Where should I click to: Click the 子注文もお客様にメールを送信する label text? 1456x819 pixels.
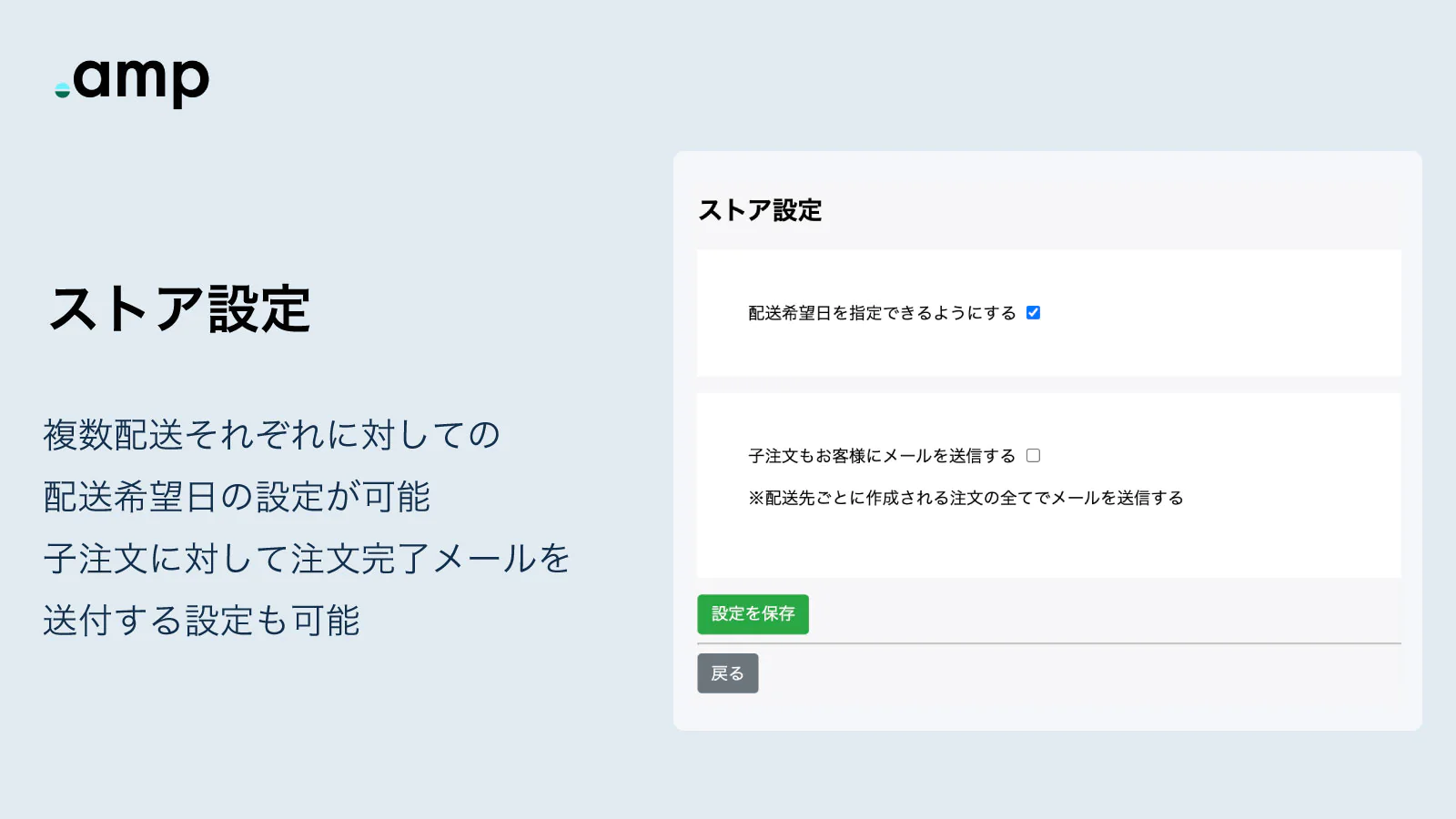click(882, 456)
